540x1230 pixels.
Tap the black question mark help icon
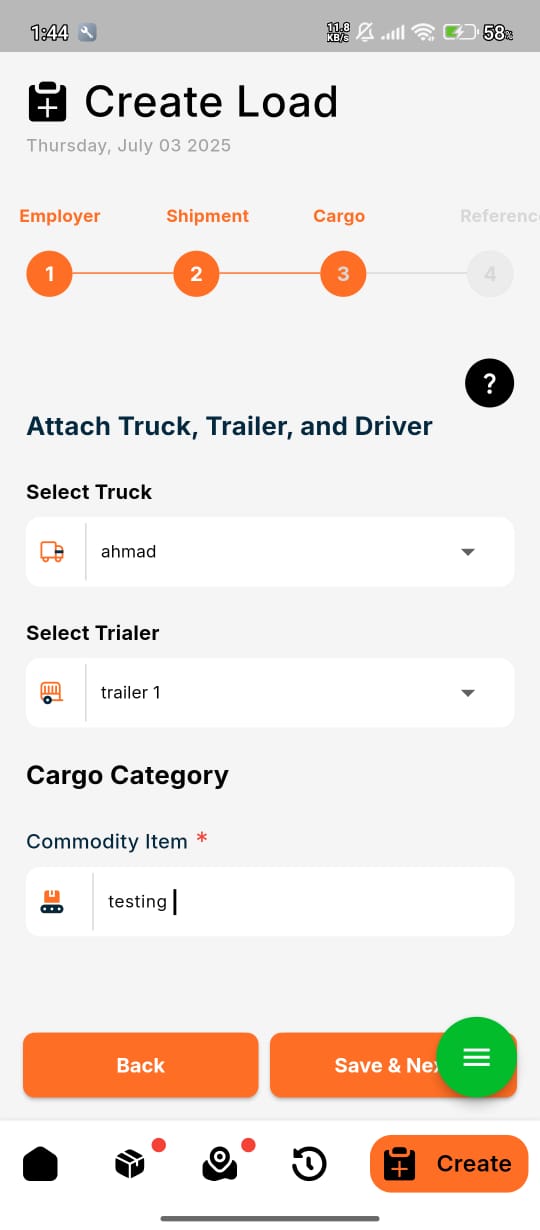pos(490,383)
